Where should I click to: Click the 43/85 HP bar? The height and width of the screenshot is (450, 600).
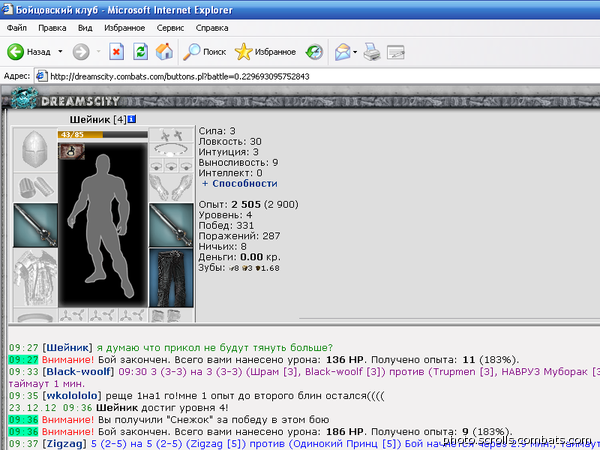pos(103,134)
